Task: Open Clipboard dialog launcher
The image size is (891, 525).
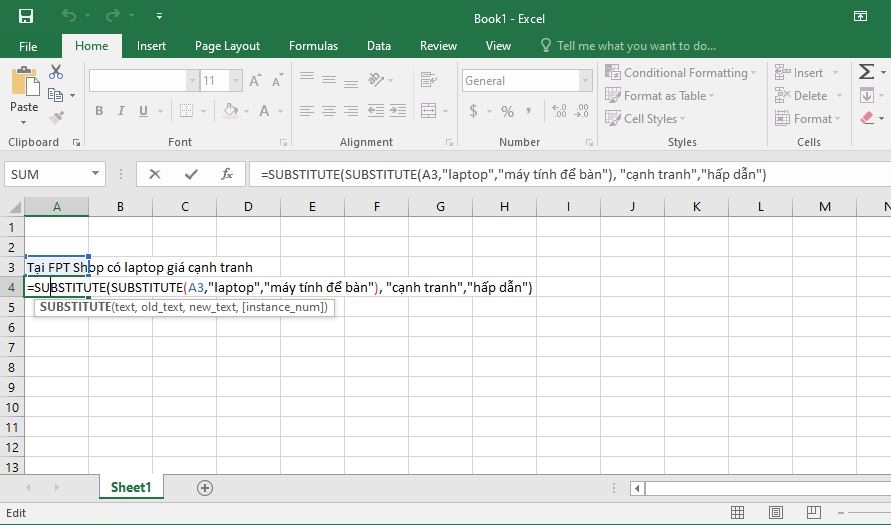Action: pos(76,143)
